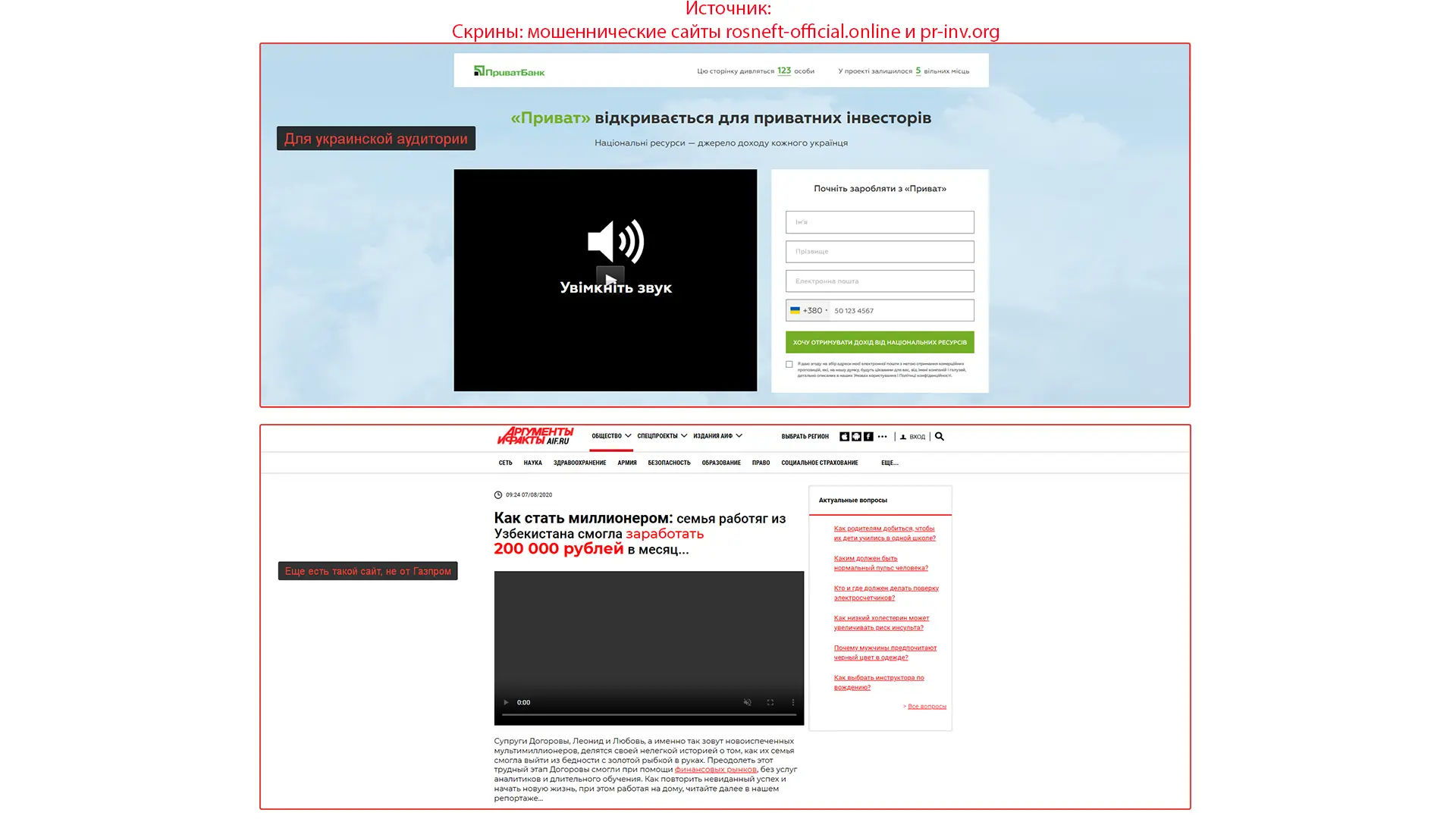
Task: Open the article video's three-dot options menu
Action: click(x=793, y=702)
